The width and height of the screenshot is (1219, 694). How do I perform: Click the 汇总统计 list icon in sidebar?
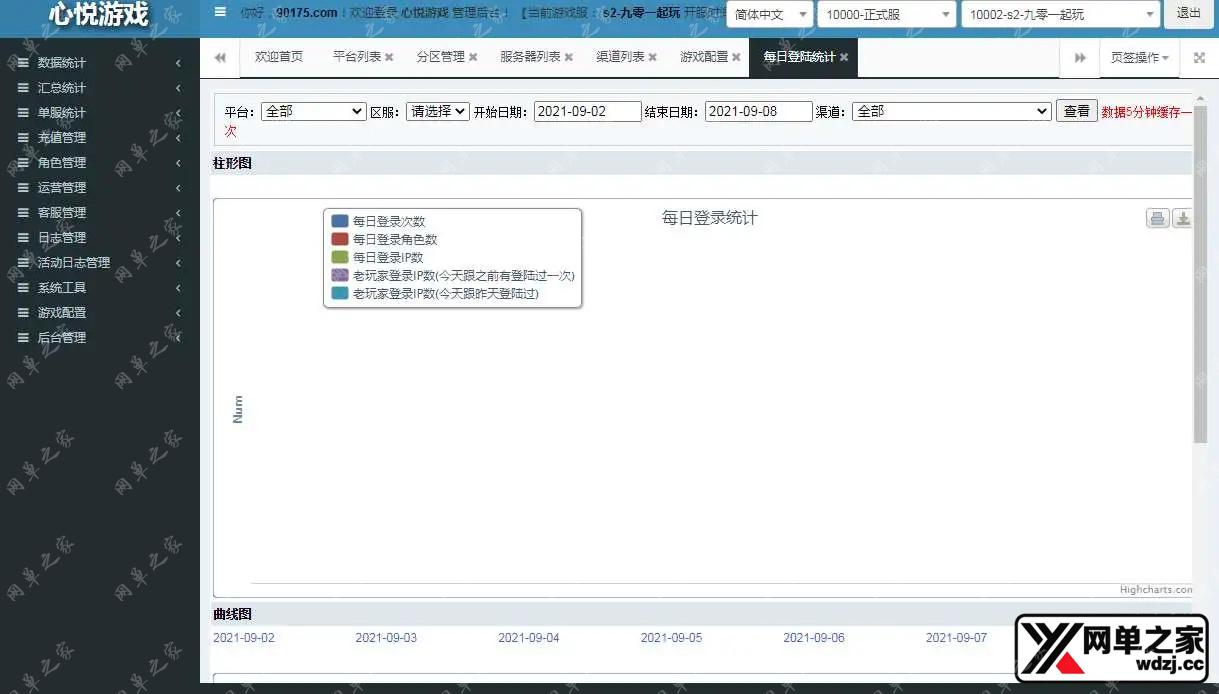(x=23, y=88)
